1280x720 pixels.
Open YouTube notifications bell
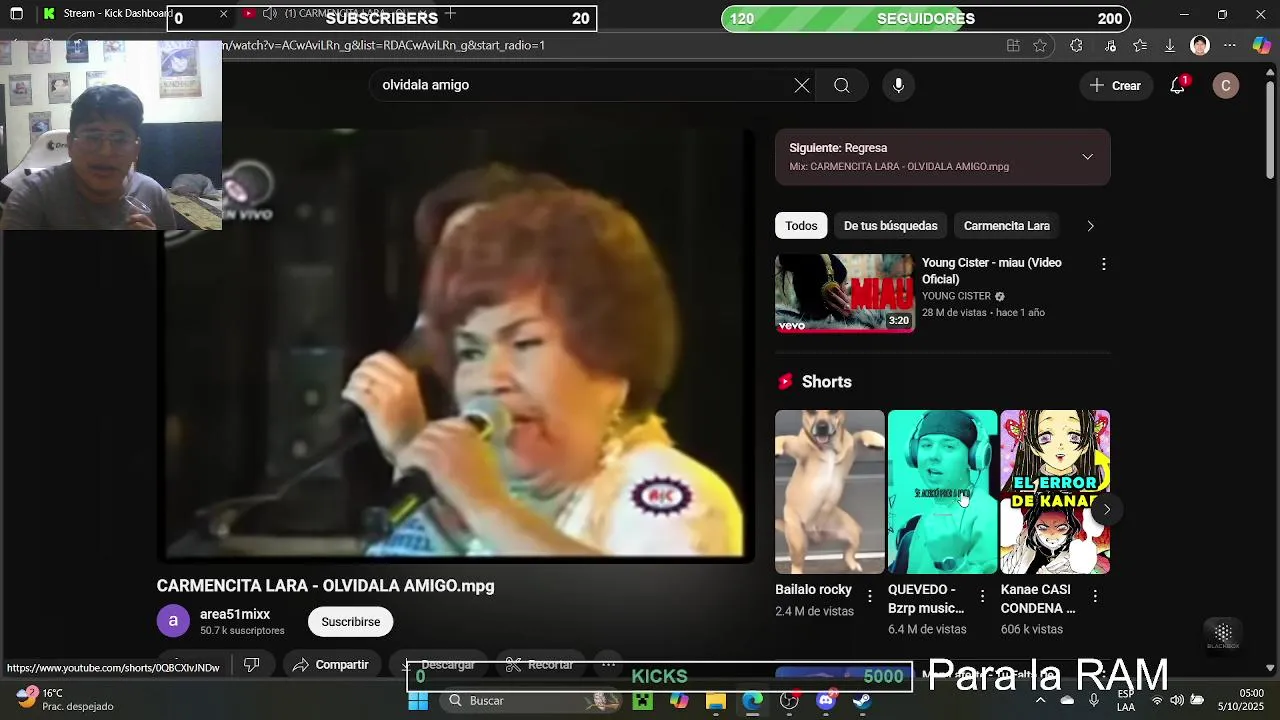pos(1178,85)
